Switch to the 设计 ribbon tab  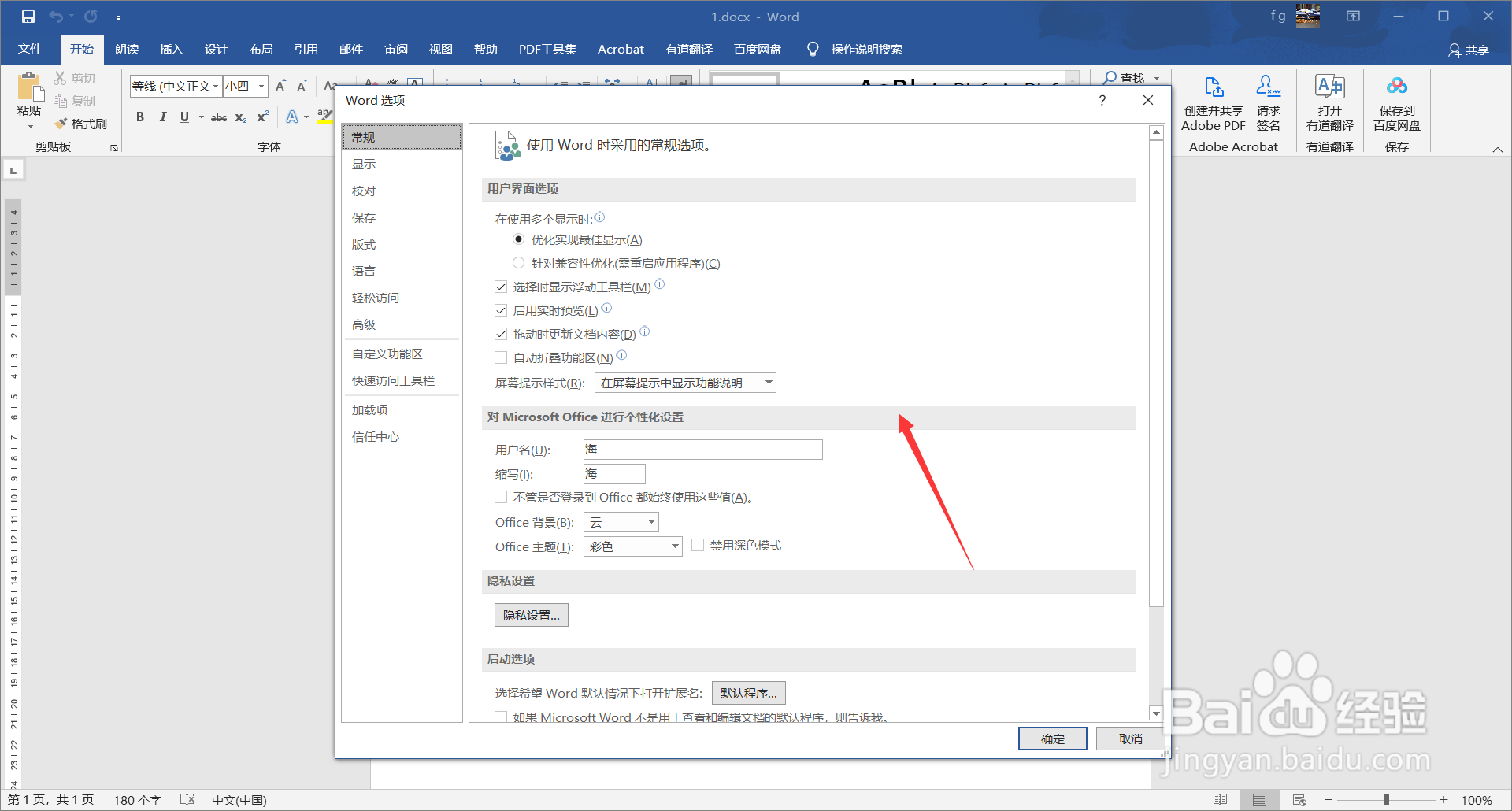[x=216, y=49]
